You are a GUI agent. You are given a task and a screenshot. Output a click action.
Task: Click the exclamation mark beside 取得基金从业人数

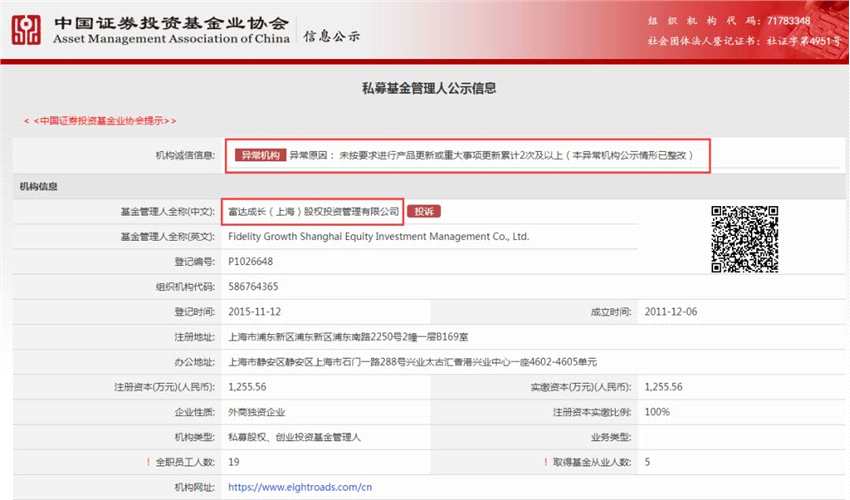coord(545,462)
